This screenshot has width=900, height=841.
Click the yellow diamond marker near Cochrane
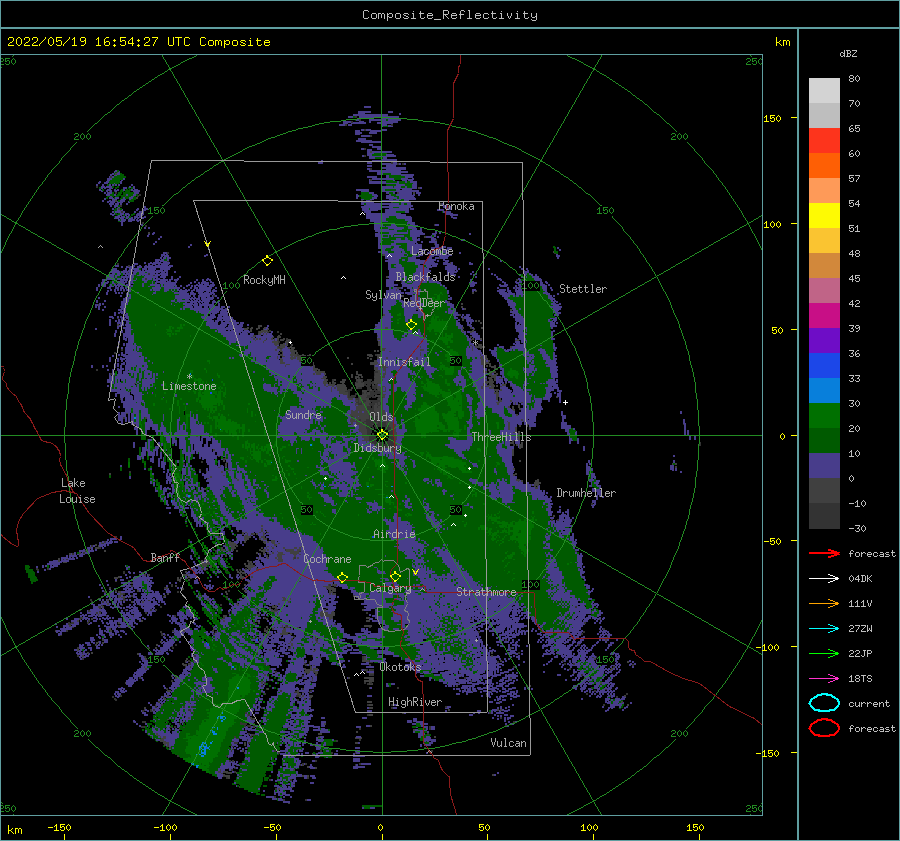(x=342, y=577)
